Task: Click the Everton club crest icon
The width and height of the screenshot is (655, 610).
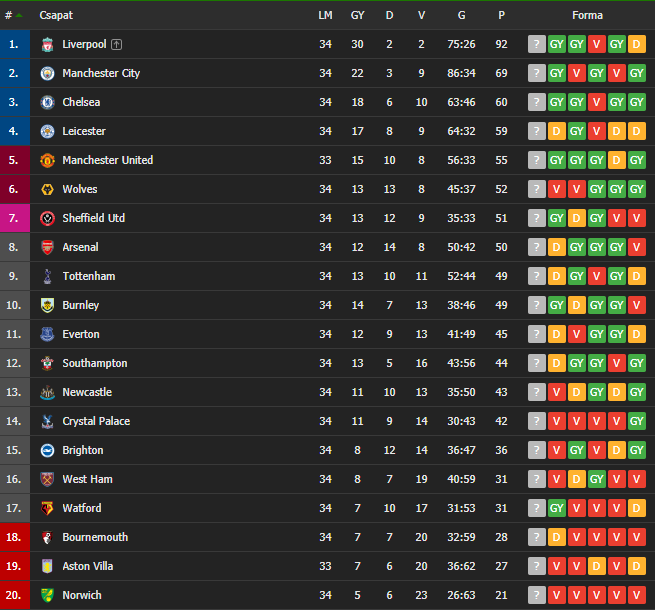Action: (47, 334)
